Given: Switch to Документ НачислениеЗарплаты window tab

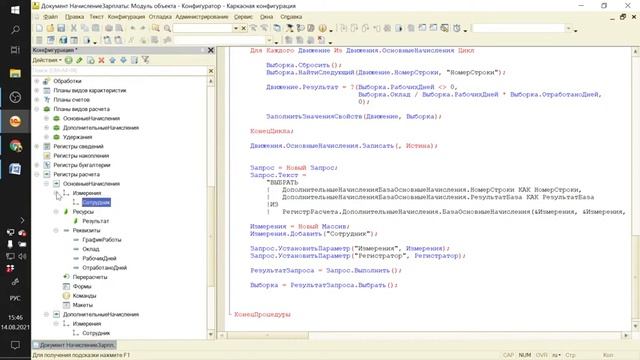Looking at the screenshot, I should [x=74, y=345].
